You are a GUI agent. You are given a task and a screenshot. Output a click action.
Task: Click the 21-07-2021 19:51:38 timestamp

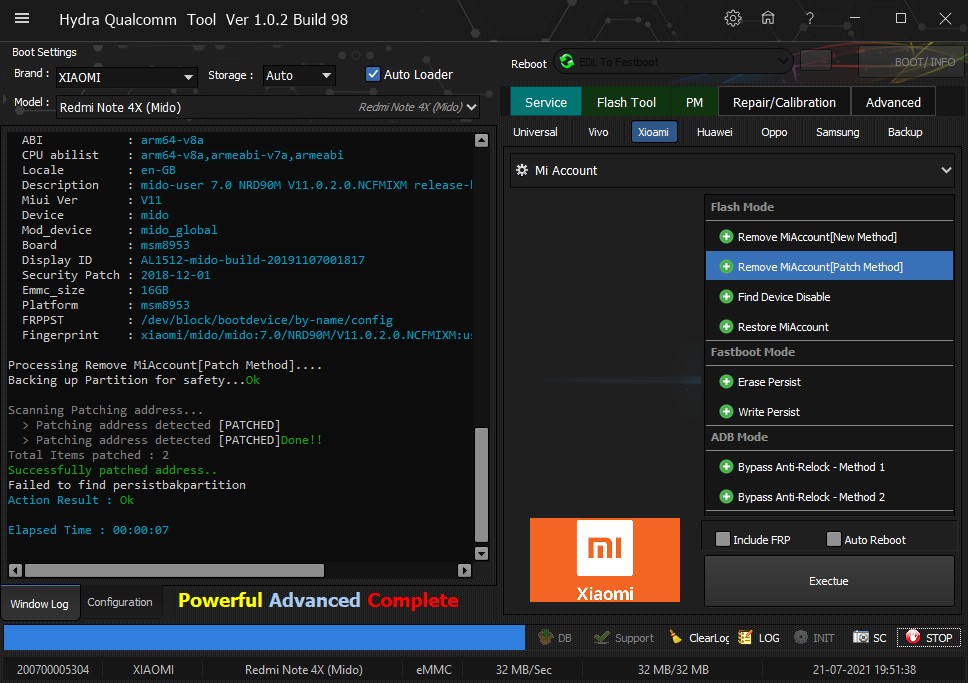tap(864, 669)
